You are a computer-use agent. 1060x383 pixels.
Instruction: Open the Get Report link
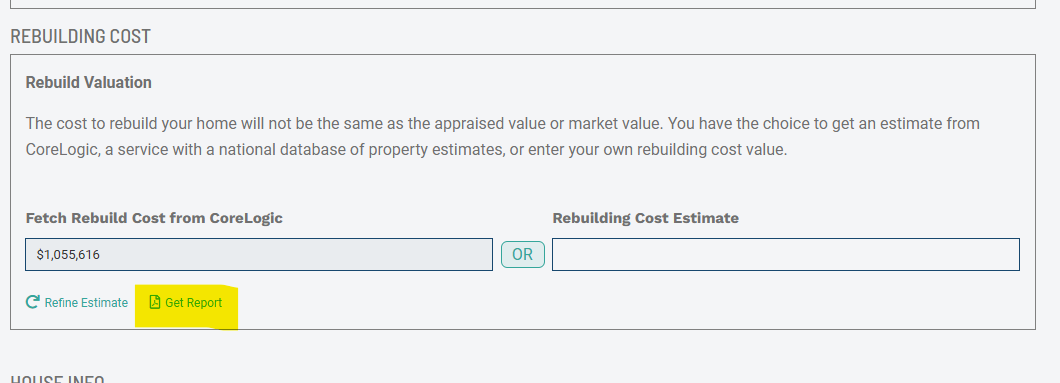186,303
